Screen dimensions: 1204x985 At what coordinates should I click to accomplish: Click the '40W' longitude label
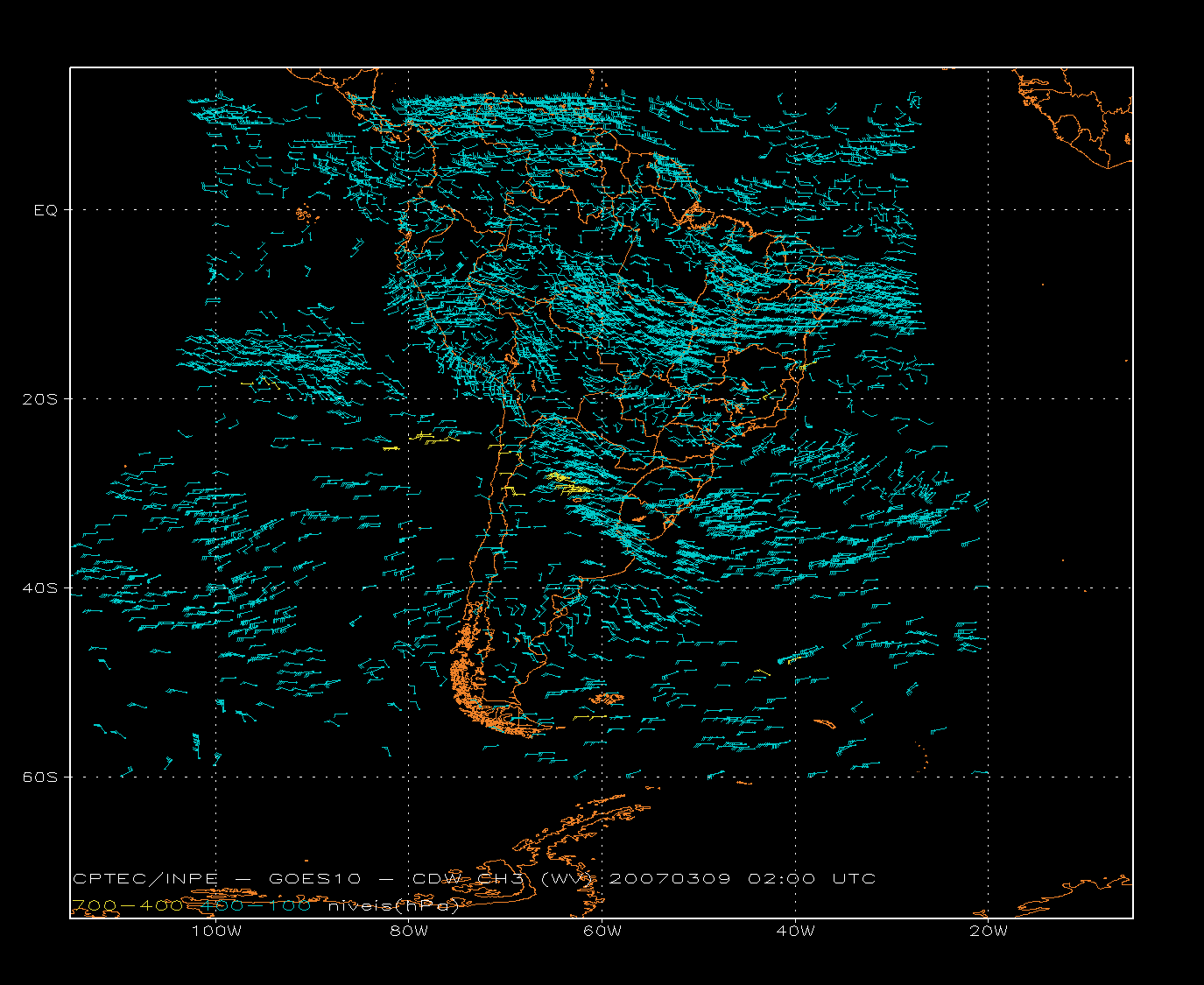point(795,931)
